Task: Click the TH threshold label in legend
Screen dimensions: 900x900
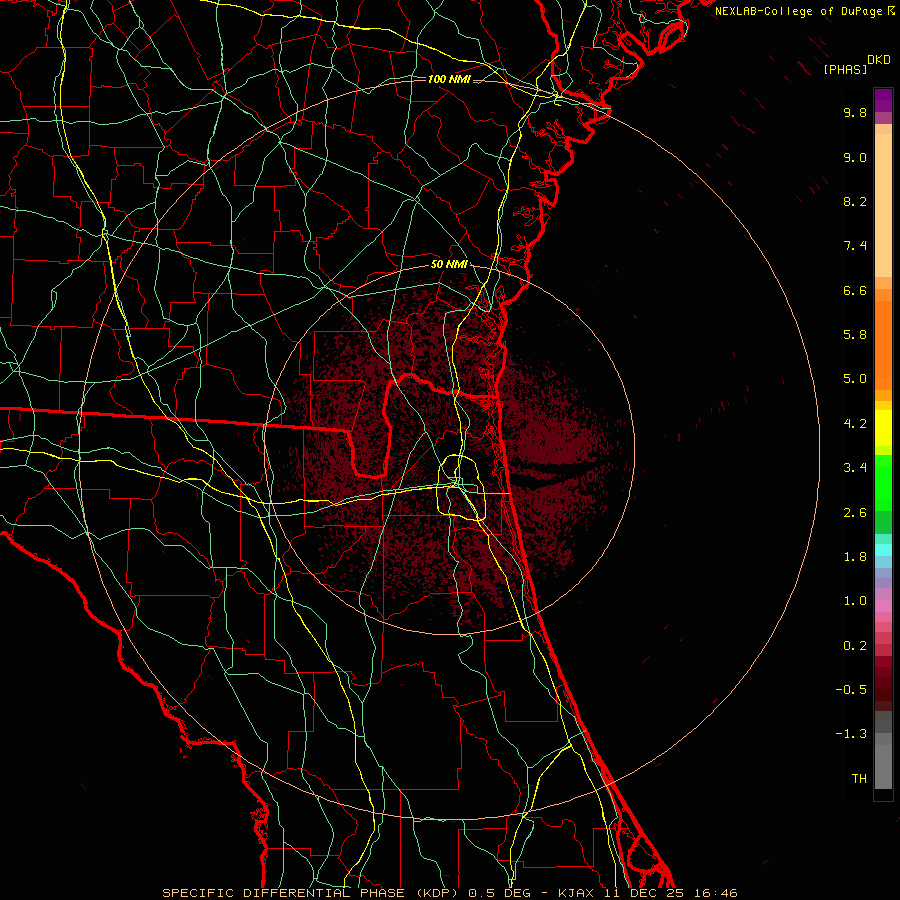Action: (858, 778)
